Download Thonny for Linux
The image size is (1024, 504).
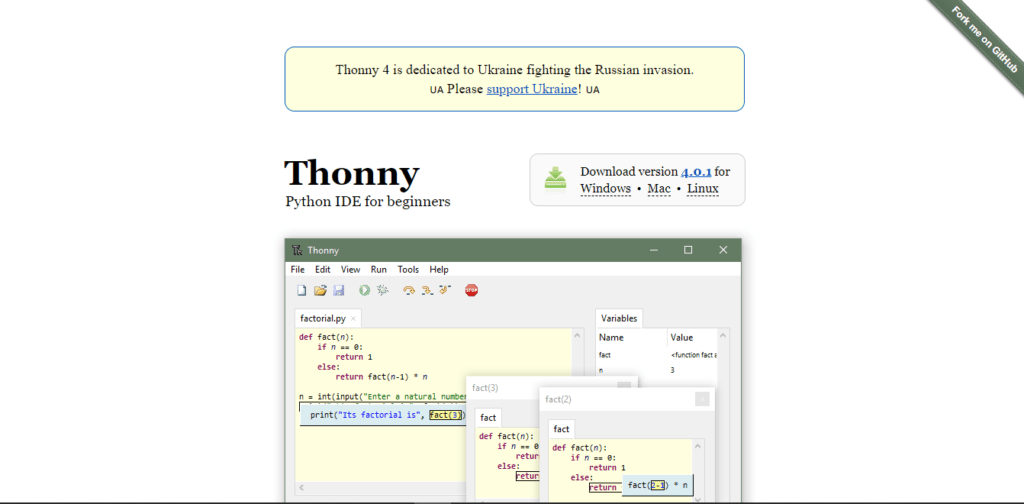pyautogui.click(x=703, y=189)
